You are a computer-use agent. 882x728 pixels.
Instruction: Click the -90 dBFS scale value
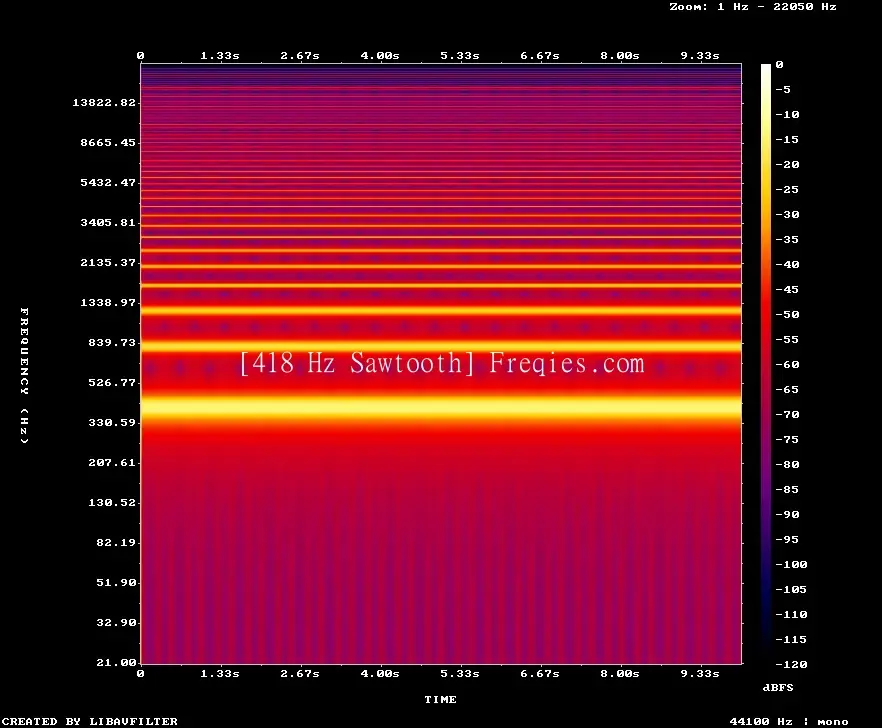click(787, 515)
